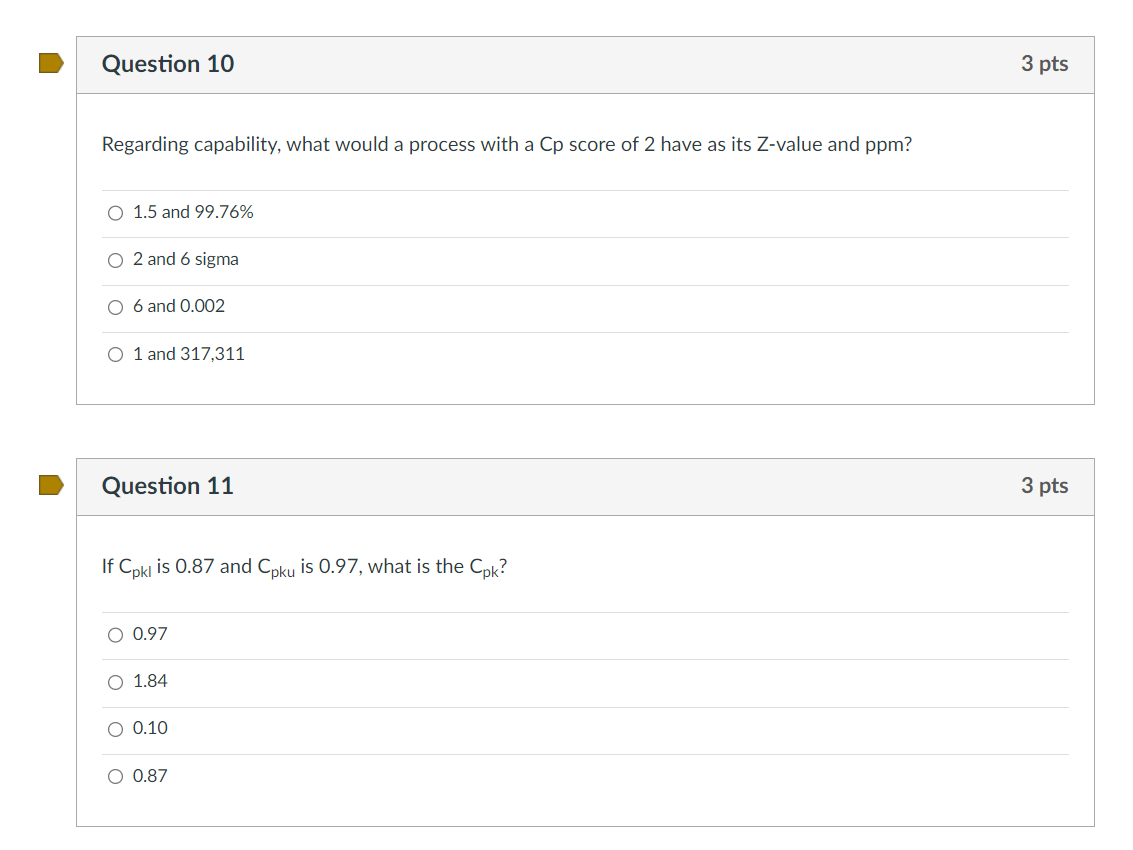Screen dimensions: 1133x850
Task: Select answer option 6 and 0.002
Action: (x=115, y=307)
